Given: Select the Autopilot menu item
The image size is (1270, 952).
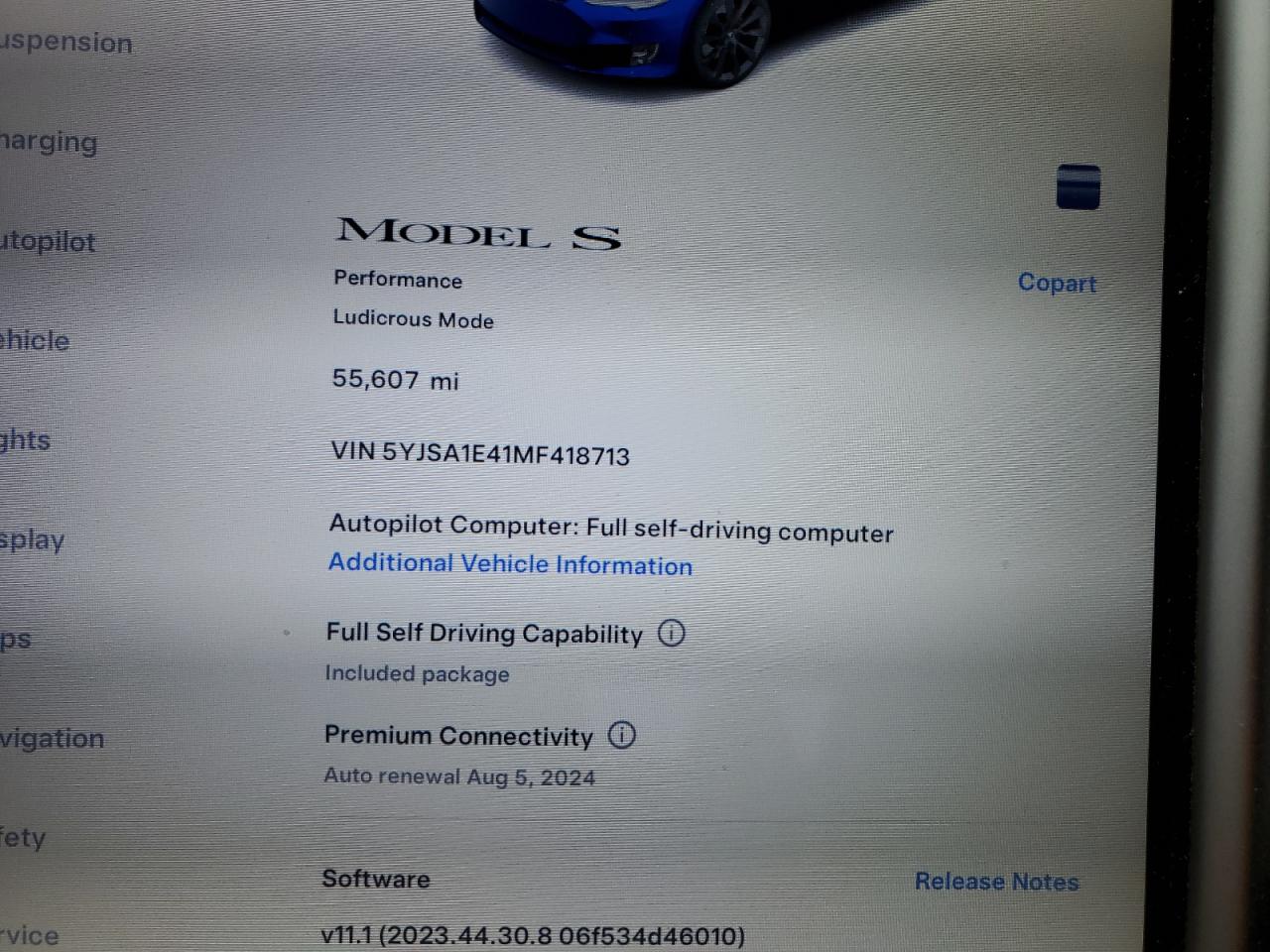Looking at the screenshot, I should 48,241.
